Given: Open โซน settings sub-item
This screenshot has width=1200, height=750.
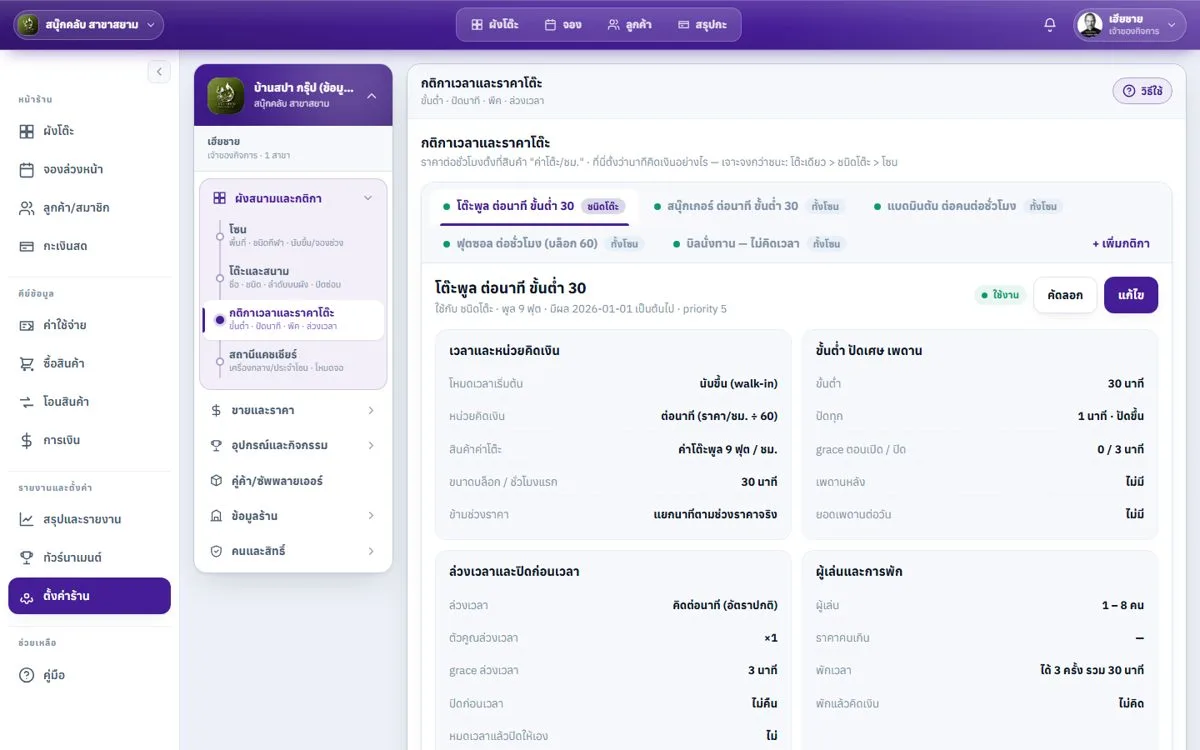Looking at the screenshot, I should pyautogui.click(x=293, y=235).
